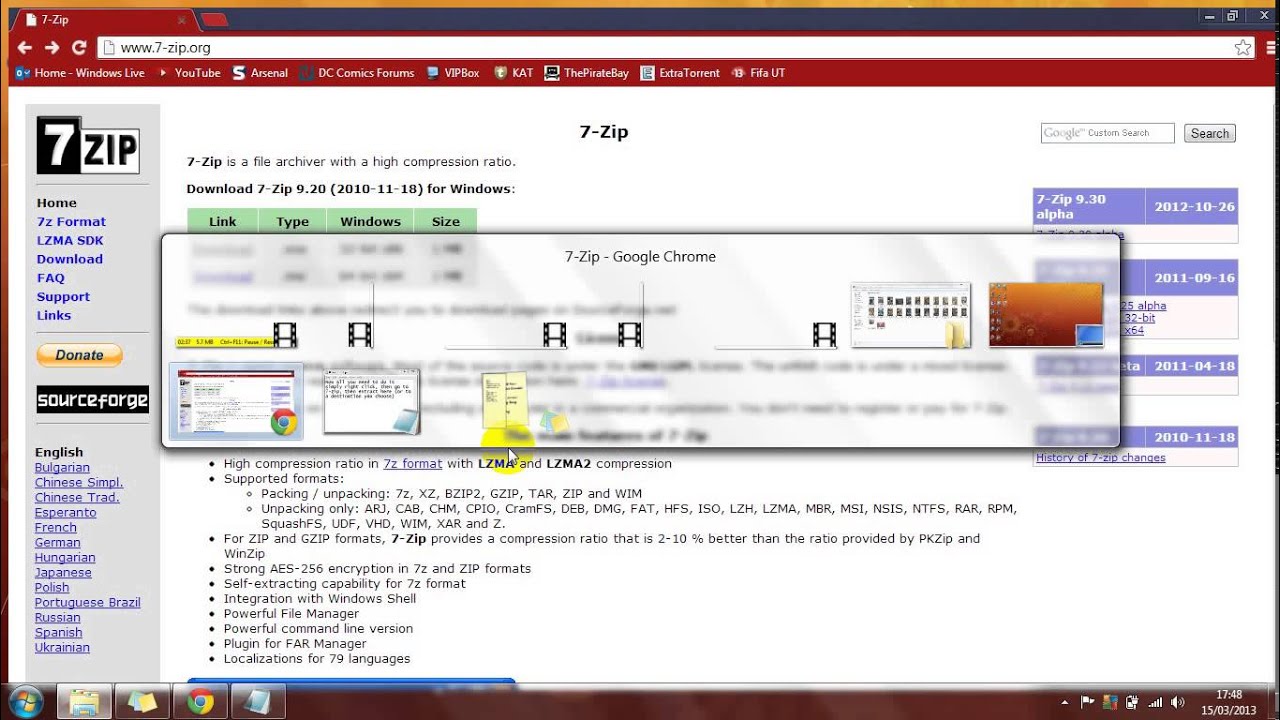This screenshot has height=720, width=1280.
Task: Reload the 7-zip.org page
Action: pyautogui.click(x=79, y=47)
